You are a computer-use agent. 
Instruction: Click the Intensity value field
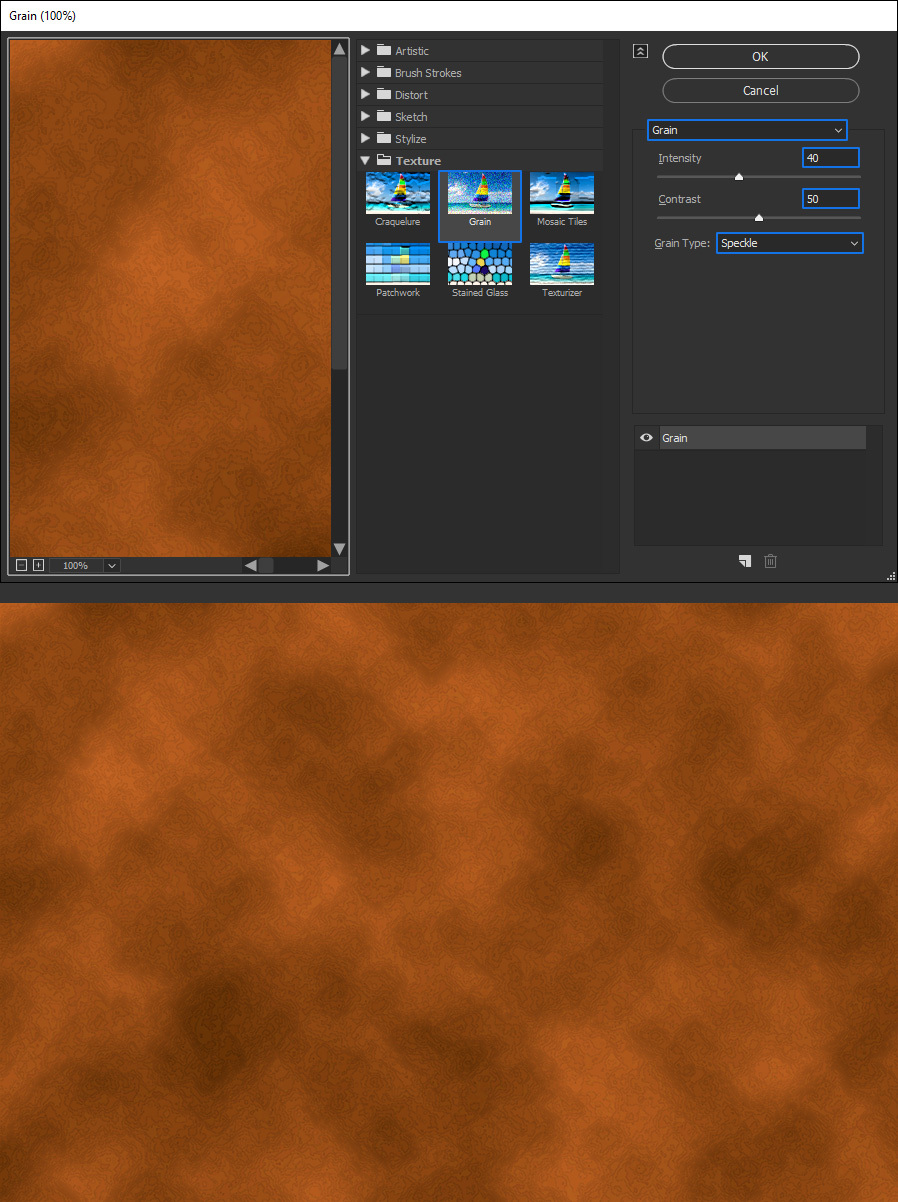tap(830, 158)
